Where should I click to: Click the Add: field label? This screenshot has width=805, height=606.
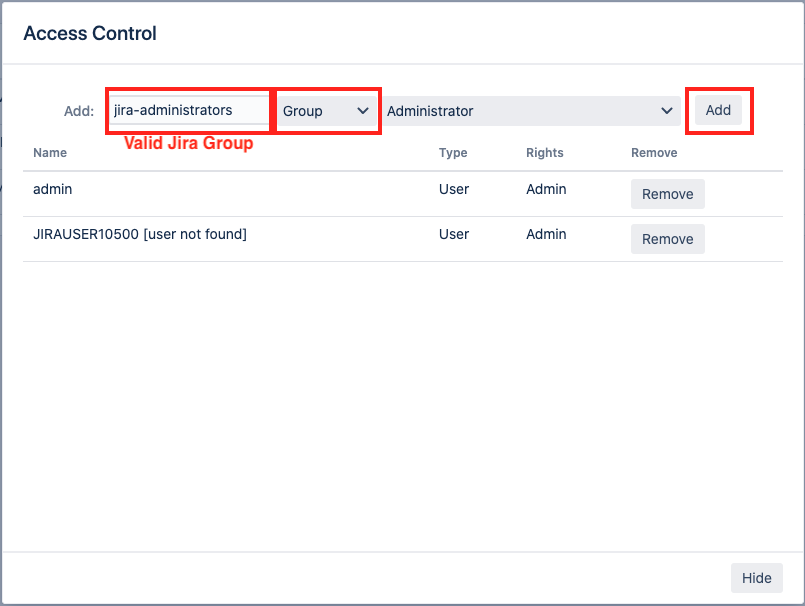[79, 111]
